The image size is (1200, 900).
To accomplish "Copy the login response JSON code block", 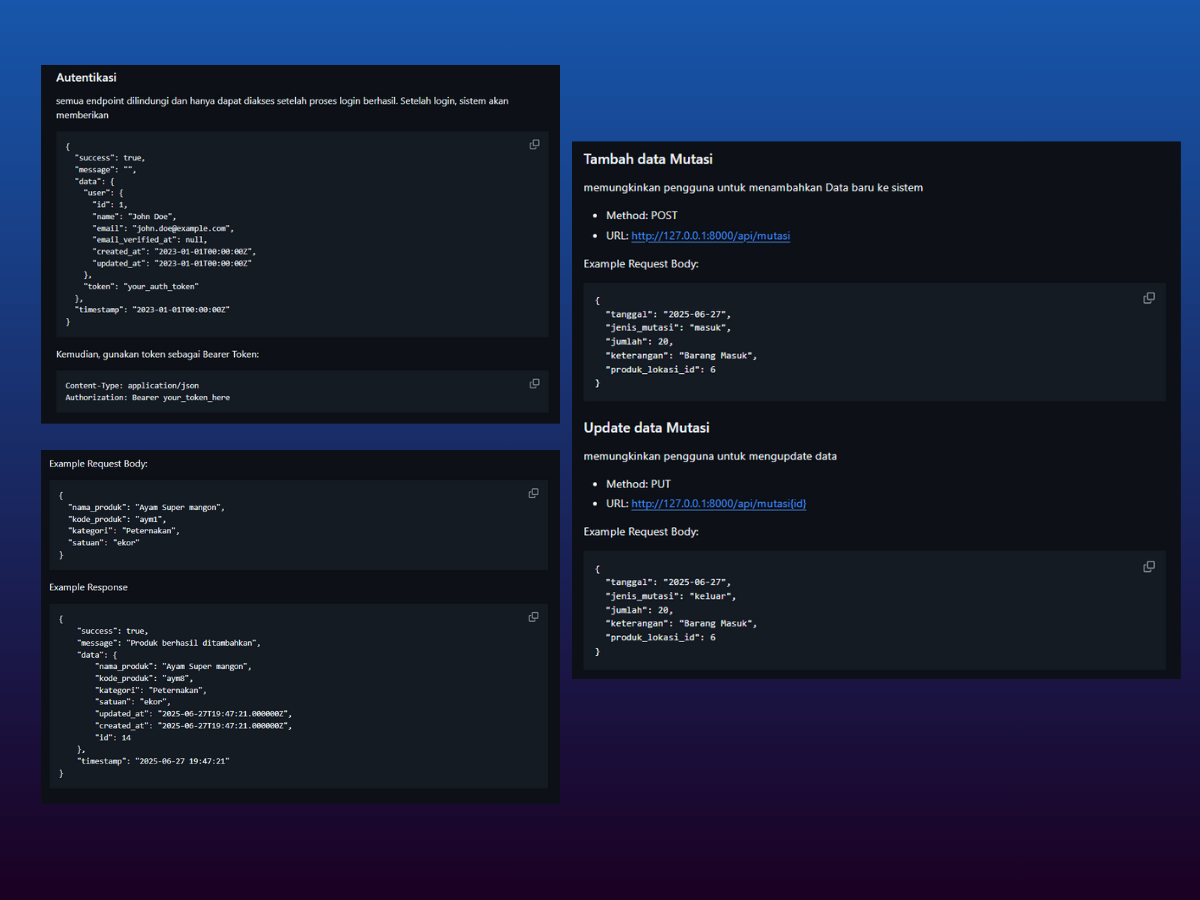I will [x=534, y=145].
